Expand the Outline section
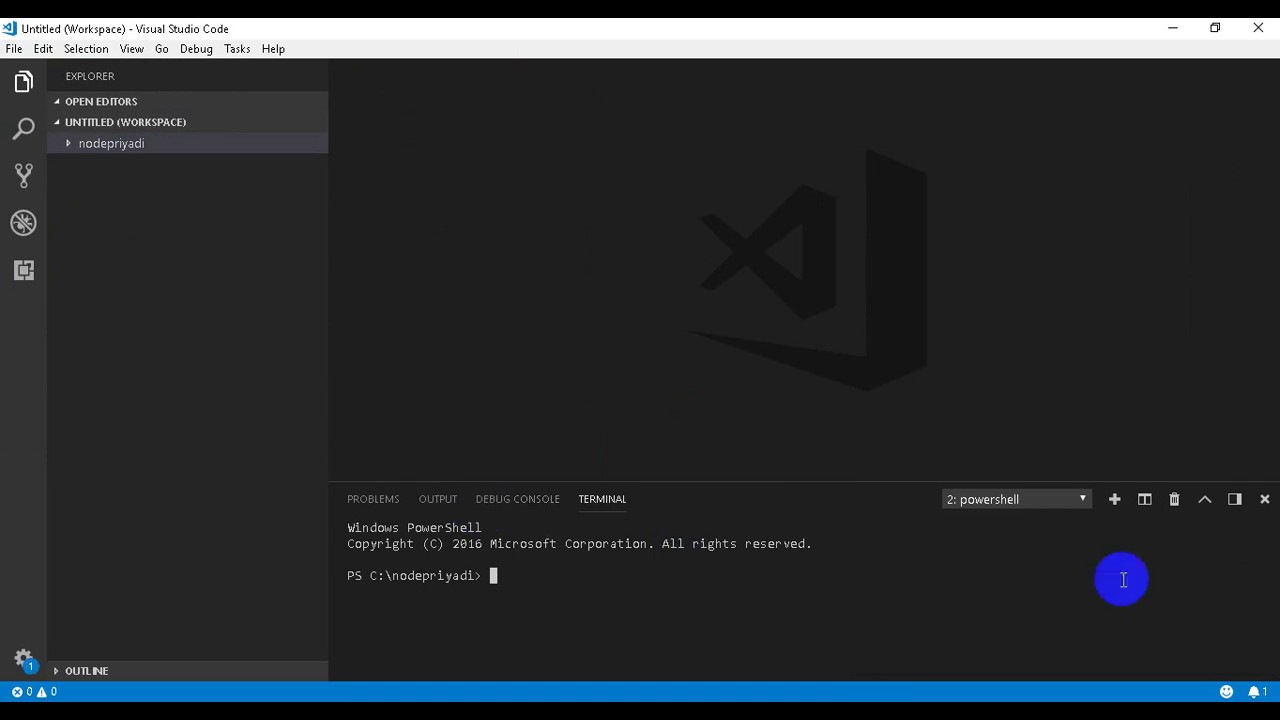This screenshot has height=720, width=1280. pyautogui.click(x=188, y=671)
